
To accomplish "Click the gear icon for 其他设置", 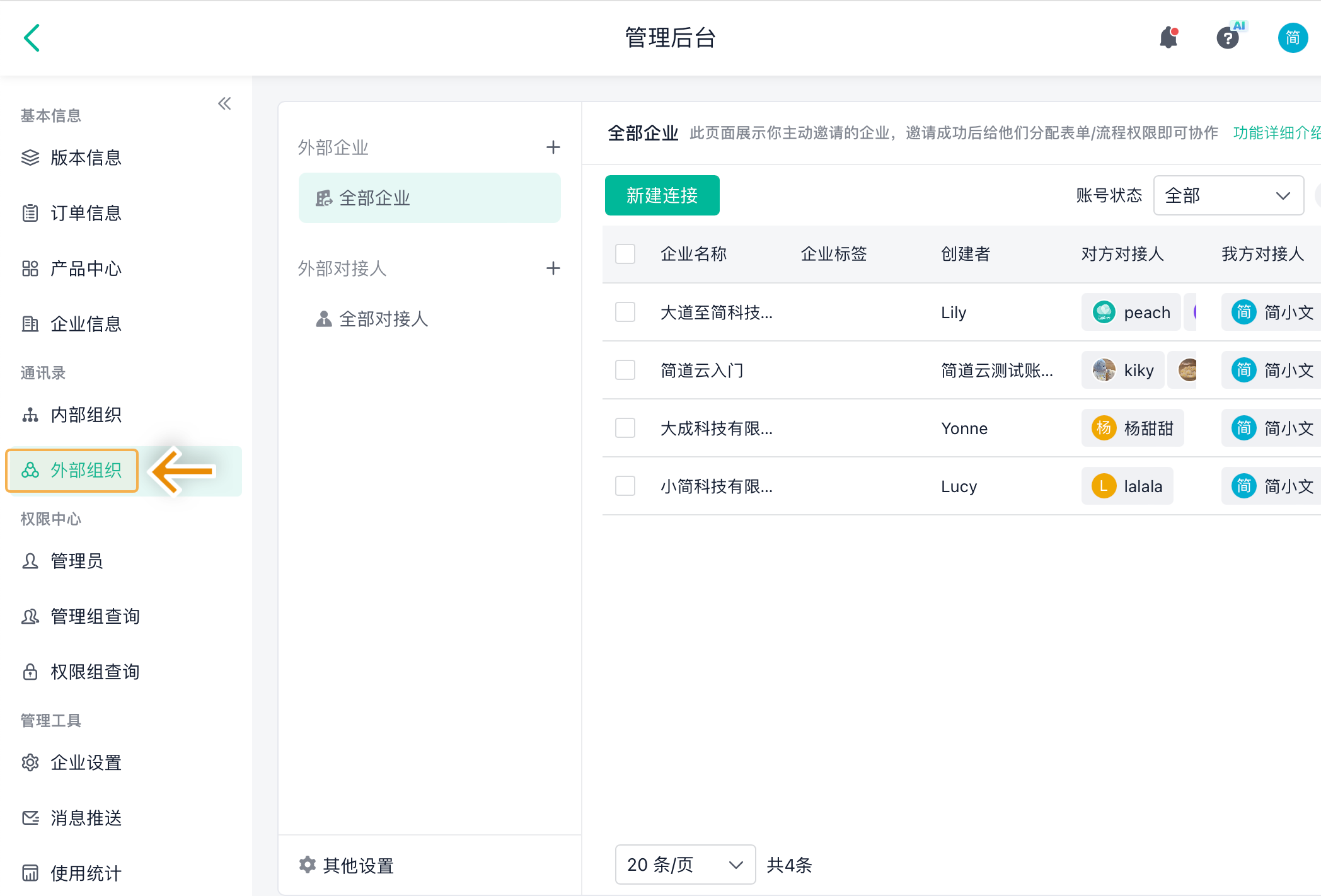I will click(x=308, y=864).
